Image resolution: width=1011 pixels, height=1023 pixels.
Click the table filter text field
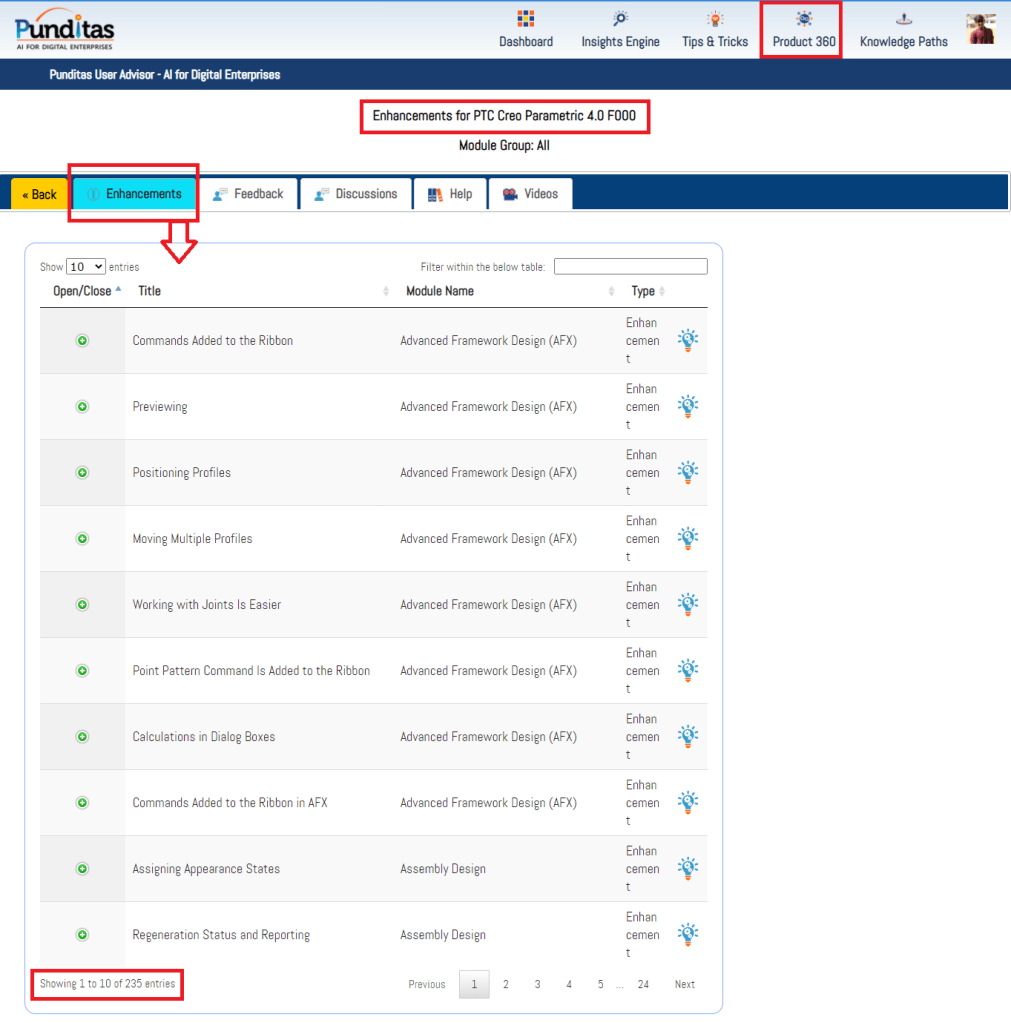coord(630,267)
